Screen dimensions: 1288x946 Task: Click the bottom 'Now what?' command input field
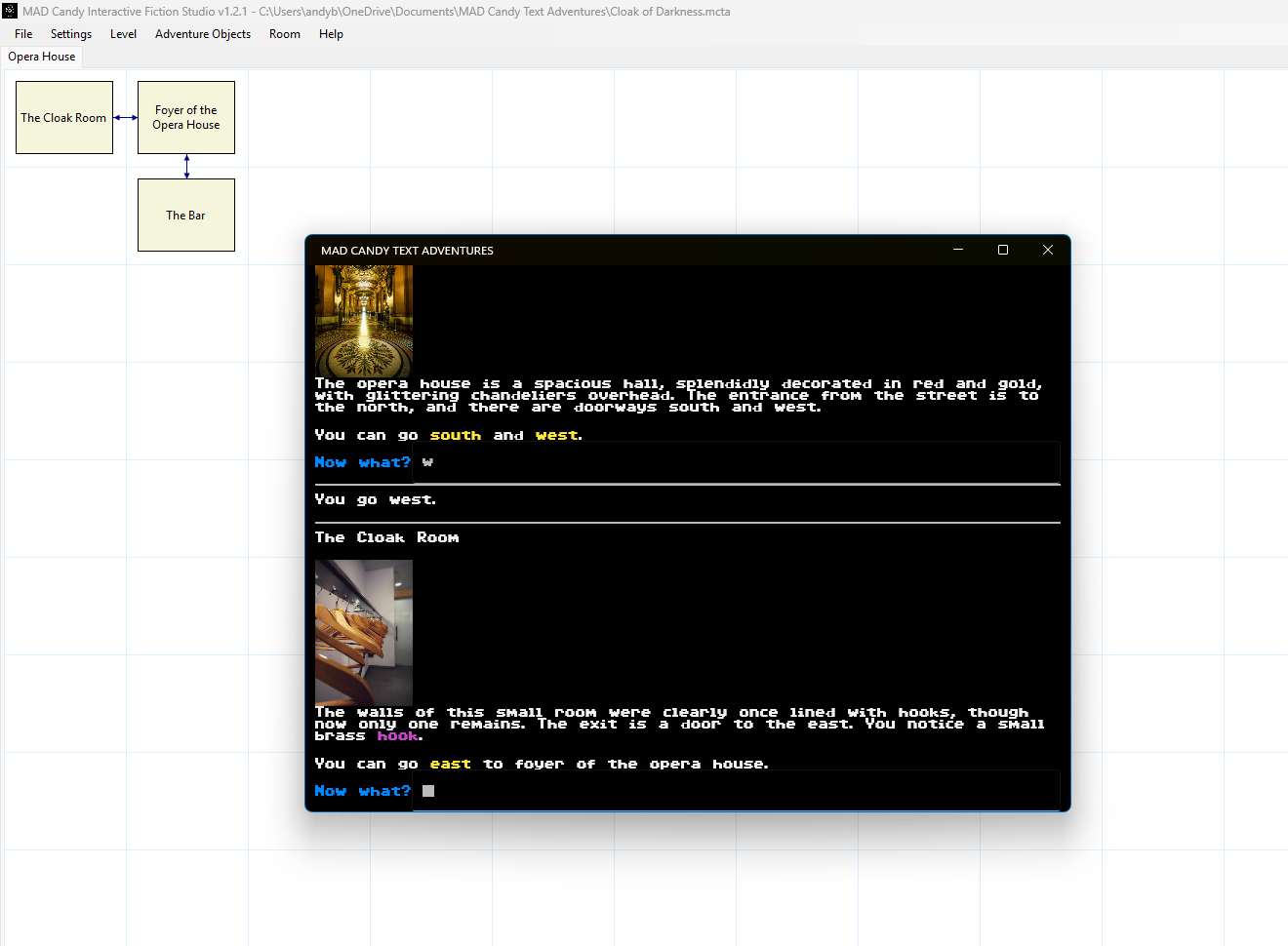click(x=737, y=791)
